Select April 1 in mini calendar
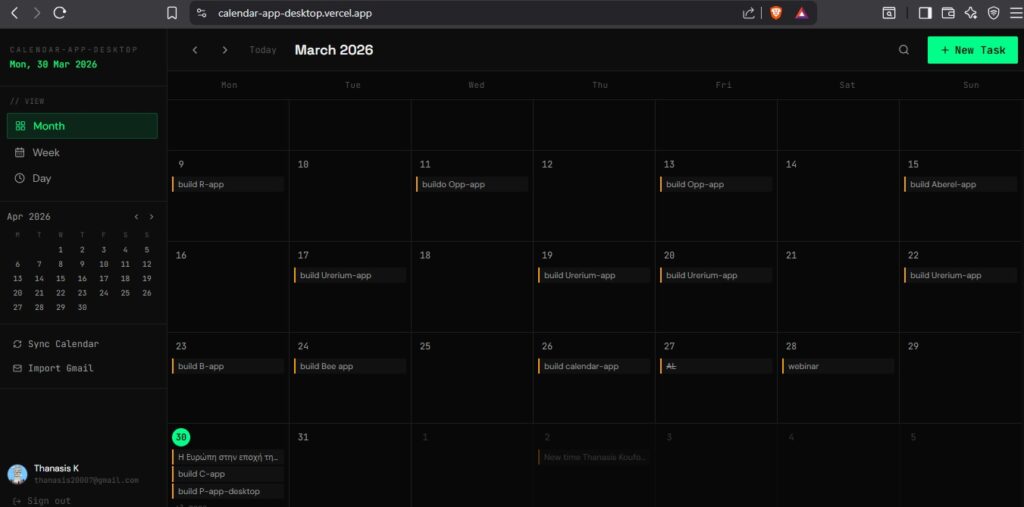The image size is (1024, 507). click(x=60, y=250)
